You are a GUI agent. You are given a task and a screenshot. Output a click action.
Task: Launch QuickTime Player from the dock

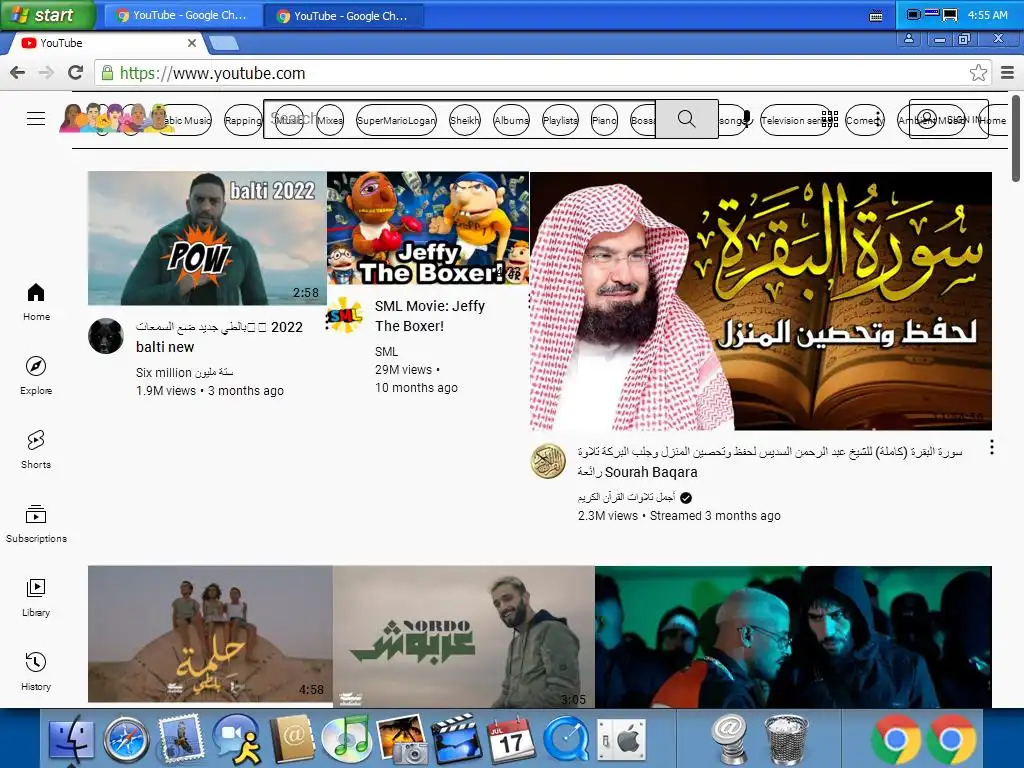pyautogui.click(x=566, y=739)
